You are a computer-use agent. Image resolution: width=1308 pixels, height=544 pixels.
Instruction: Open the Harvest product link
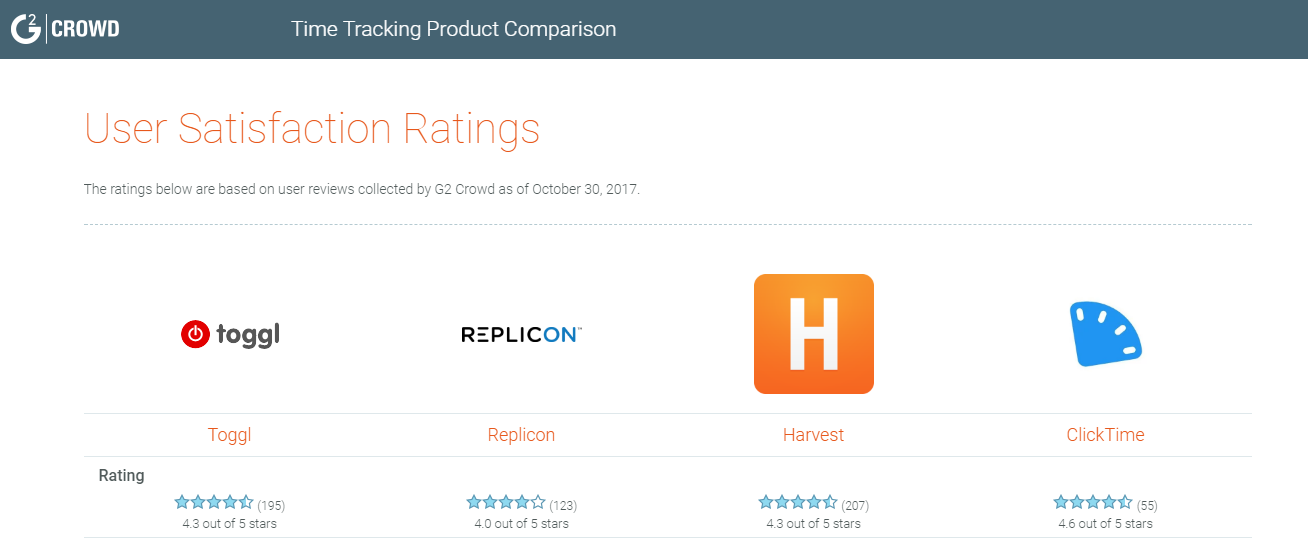814,435
